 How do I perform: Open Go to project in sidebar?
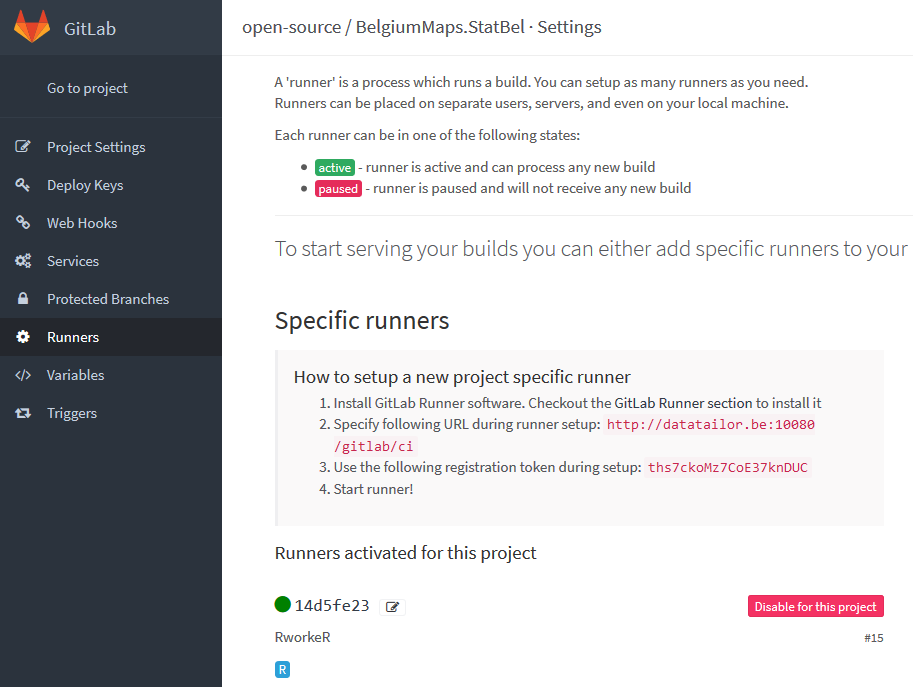click(87, 88)
